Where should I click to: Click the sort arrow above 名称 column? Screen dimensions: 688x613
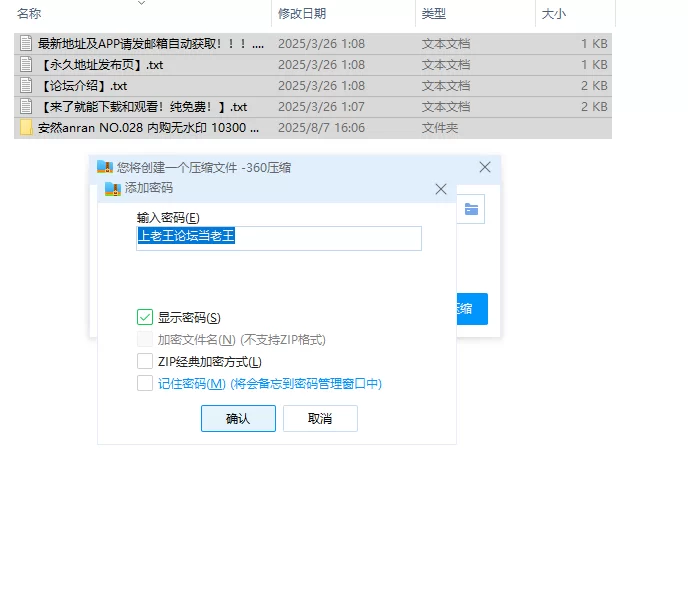141,3
